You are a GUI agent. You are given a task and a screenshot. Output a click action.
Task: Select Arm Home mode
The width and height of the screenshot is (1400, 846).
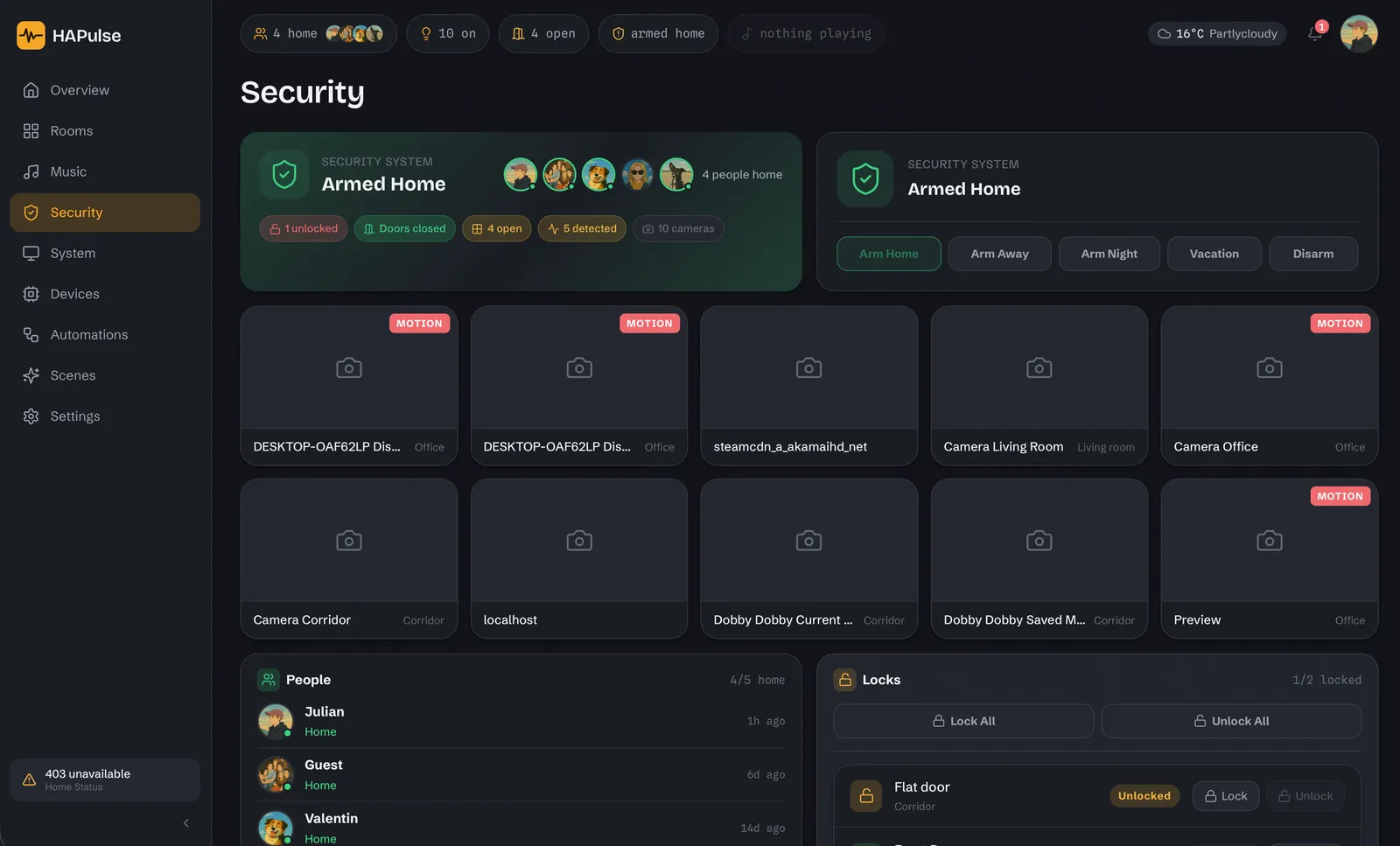point(889,254)
